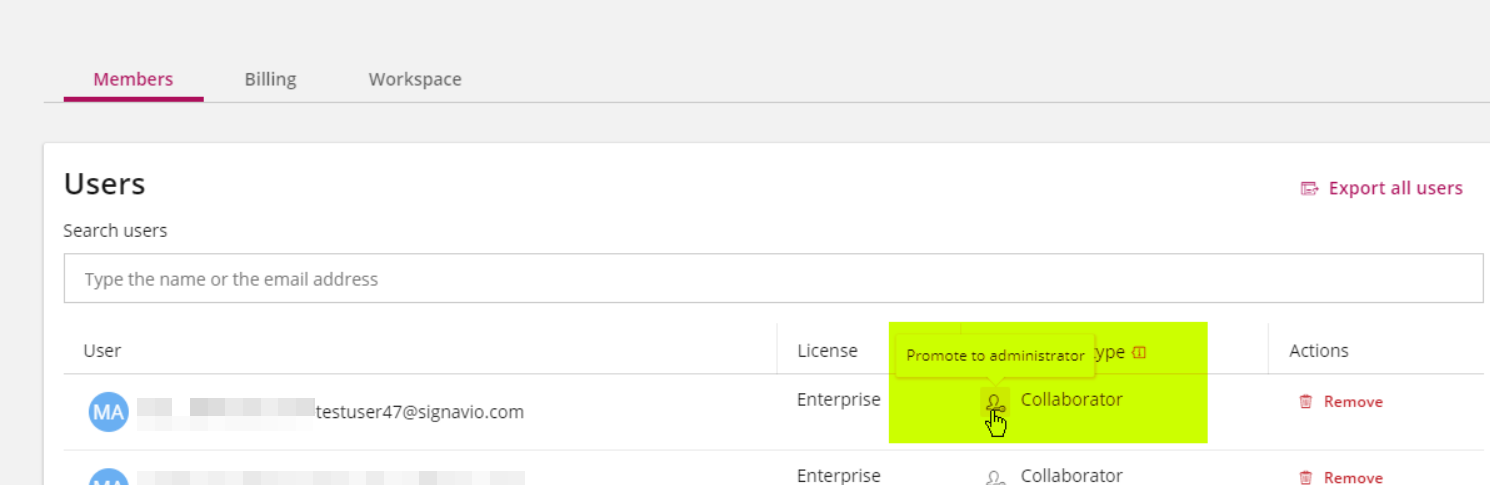Click the trash icon in the second user row
This screenshot has height=485, width=1490.
coord(1305,478)
